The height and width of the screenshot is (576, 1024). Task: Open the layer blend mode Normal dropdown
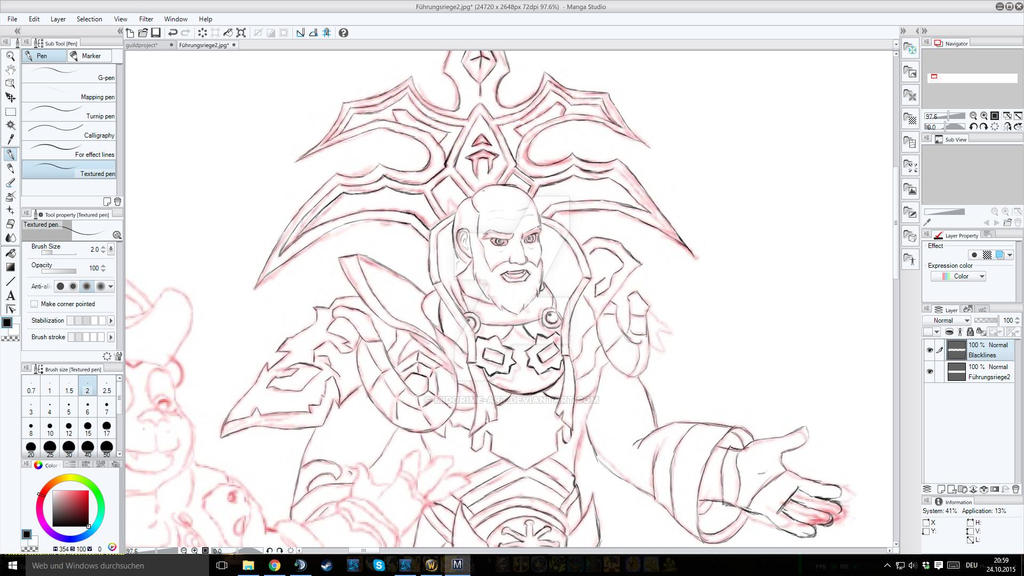tap(947, 320)
